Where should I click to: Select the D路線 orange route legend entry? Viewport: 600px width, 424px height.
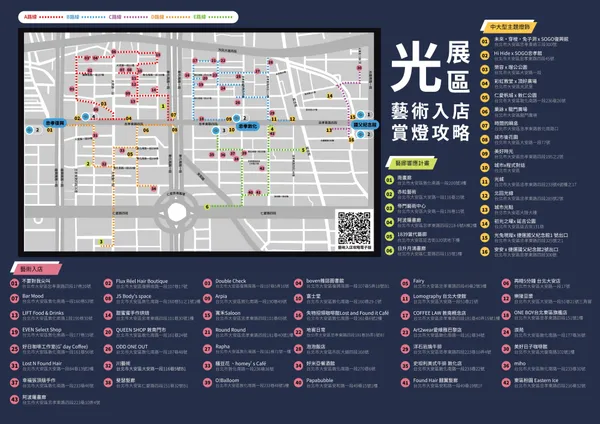pos(170,17)
